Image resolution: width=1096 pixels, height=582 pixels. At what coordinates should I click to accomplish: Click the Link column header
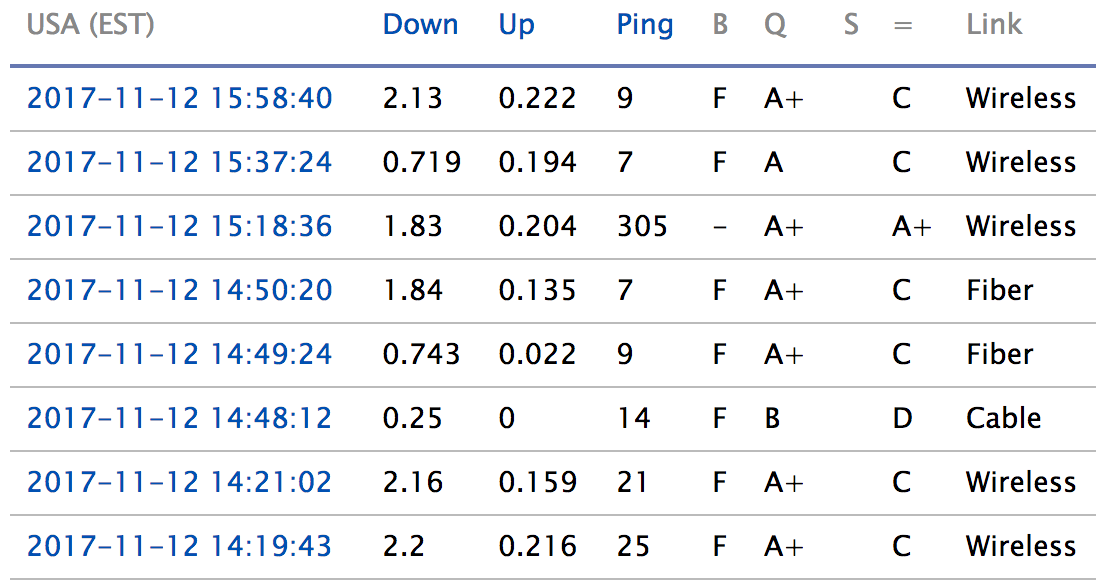(994, 25)
